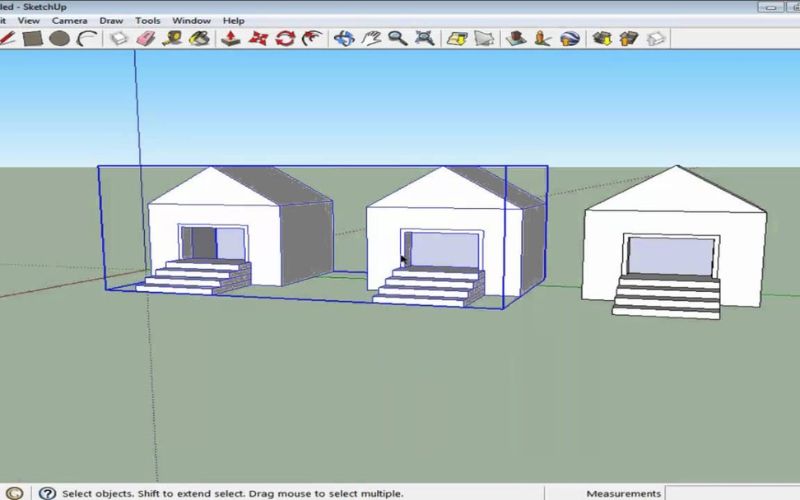Click the 'Measurements' label in status bar
Viewport: 800px width, 500px height.
(x=623, y=493)
